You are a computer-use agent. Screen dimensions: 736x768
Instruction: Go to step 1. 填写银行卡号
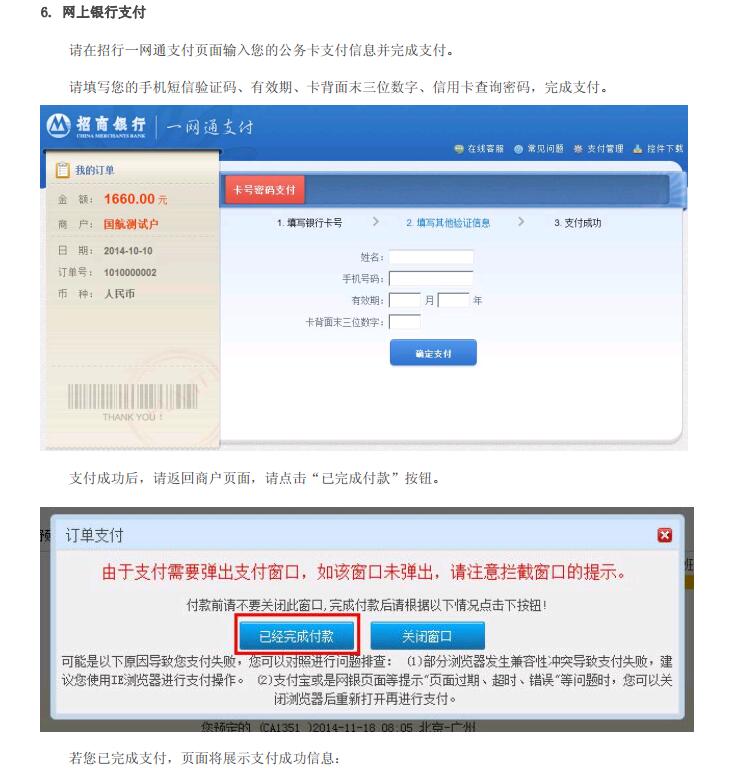click(x=309, y=223)
